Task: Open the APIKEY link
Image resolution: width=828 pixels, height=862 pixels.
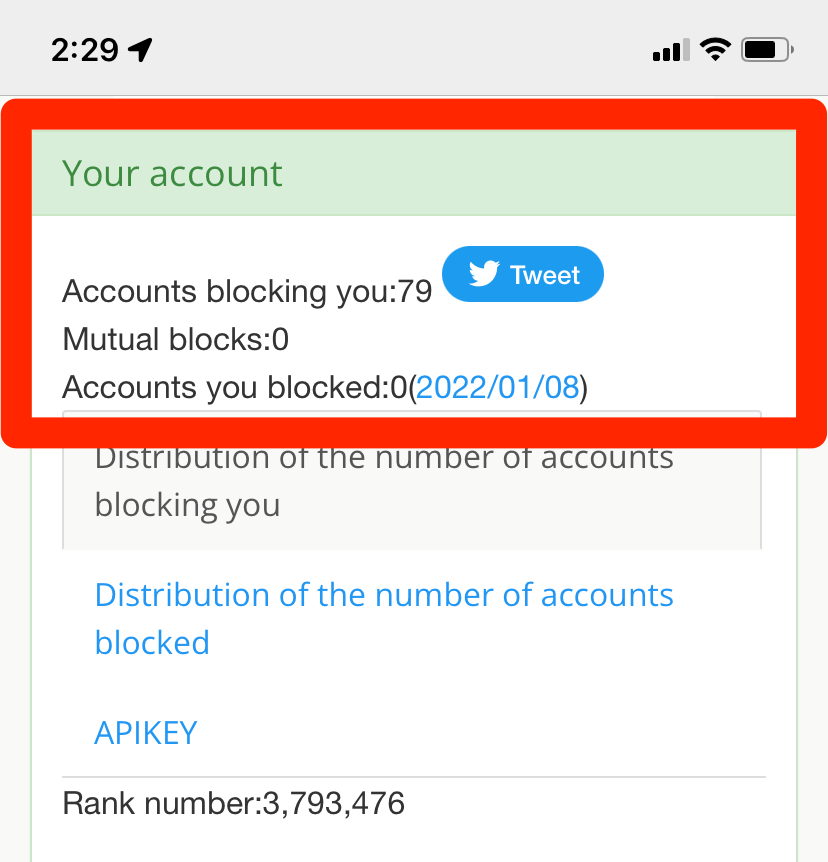Action: click(145, 732)
